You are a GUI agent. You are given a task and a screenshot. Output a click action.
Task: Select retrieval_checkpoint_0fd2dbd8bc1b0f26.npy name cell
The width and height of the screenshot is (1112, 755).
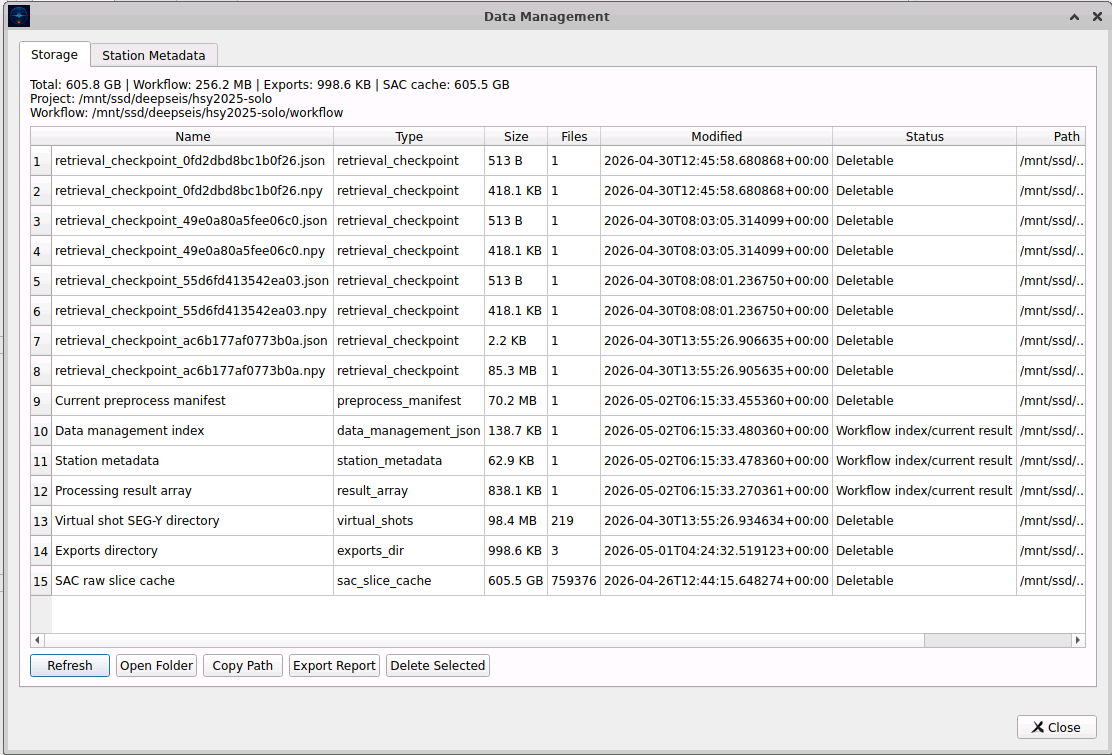[x=192, y=191]
